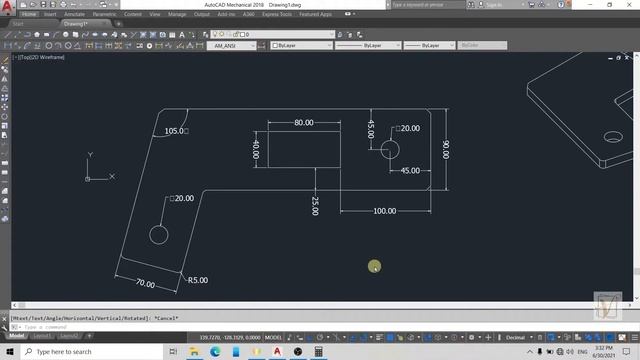Click the horizontal scrollbar left arrow
The image size is (640, 360).
click(x=15, y=305)
